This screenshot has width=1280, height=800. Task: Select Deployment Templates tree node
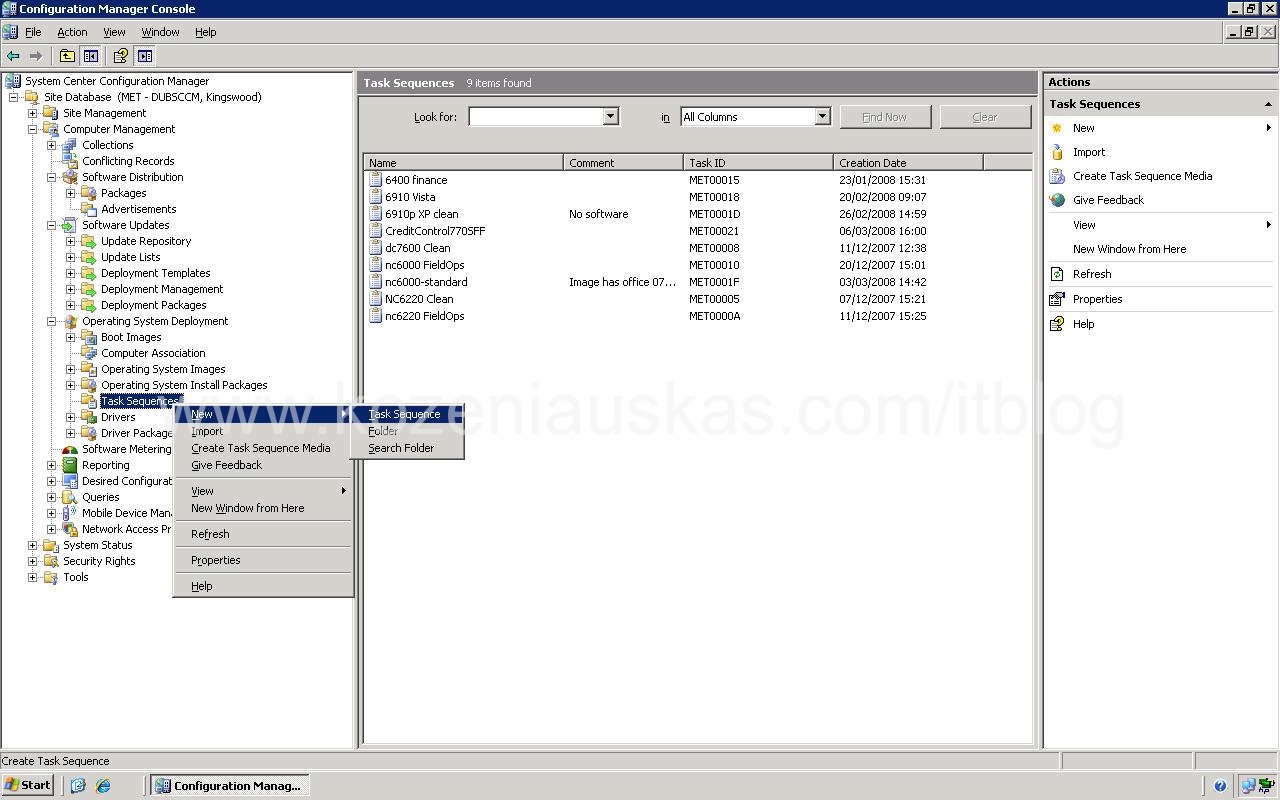155,273
